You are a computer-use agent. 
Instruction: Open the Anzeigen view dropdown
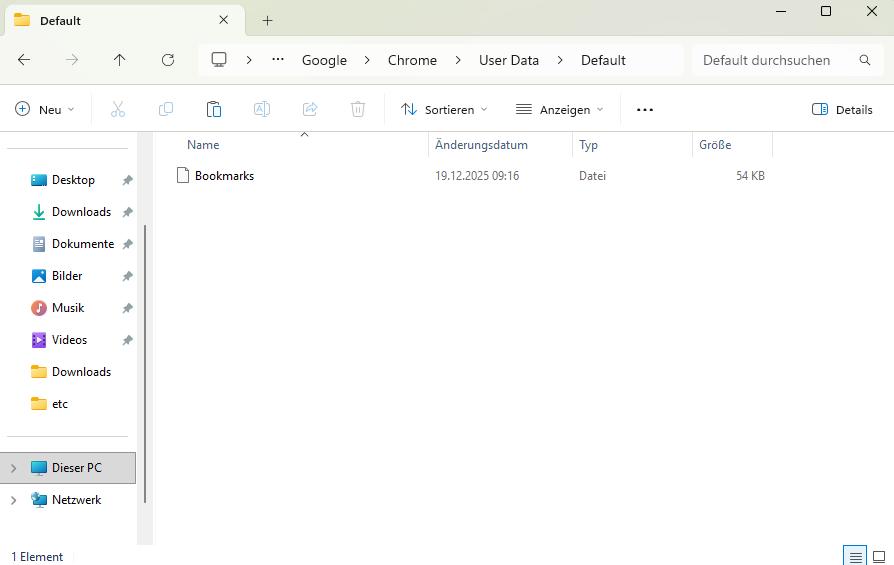(x=559, y=109)
